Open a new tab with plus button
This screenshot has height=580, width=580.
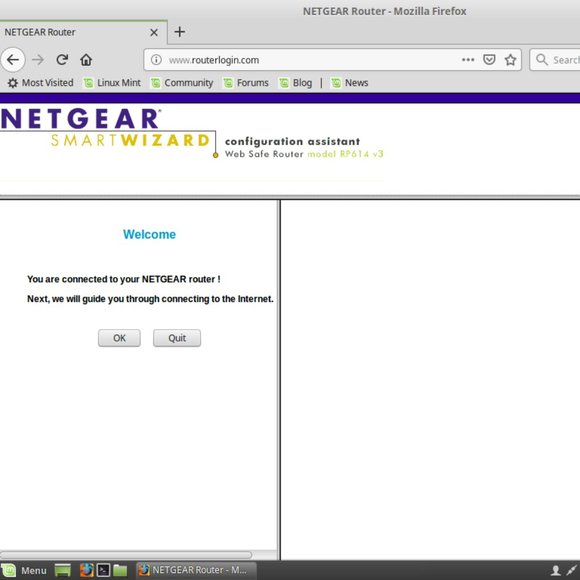180,32
